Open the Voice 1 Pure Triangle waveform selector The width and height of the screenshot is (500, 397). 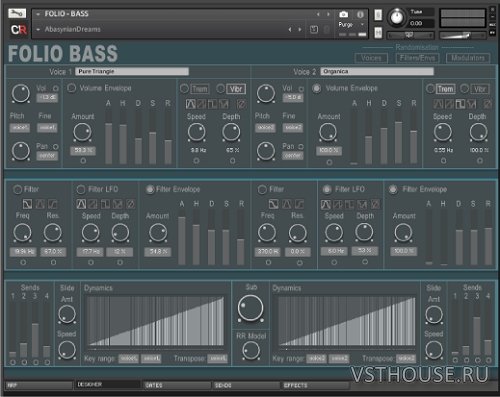coord(132,71)
